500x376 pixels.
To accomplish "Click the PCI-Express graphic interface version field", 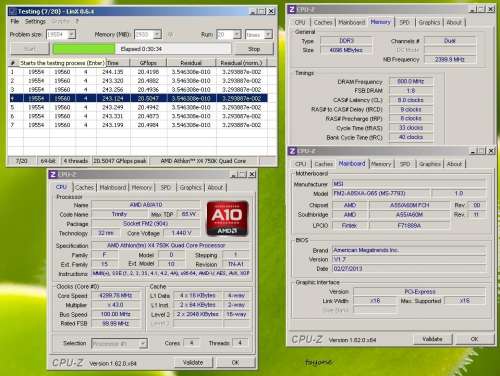I will coord(420,292).
